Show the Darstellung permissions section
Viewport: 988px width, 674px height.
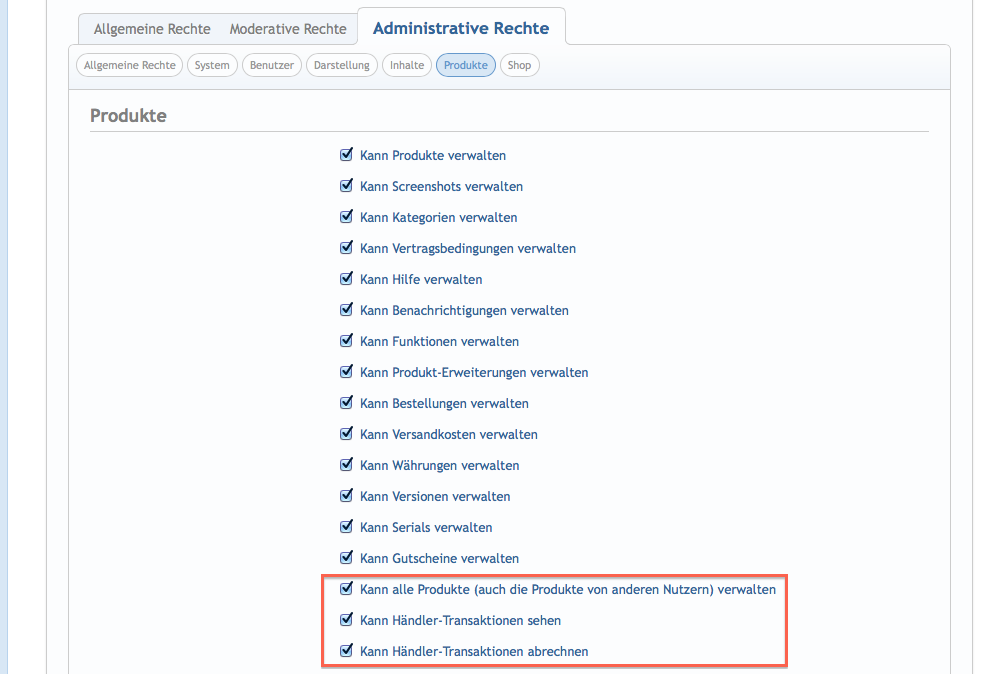pyautogui.click(x=342, y=66)
